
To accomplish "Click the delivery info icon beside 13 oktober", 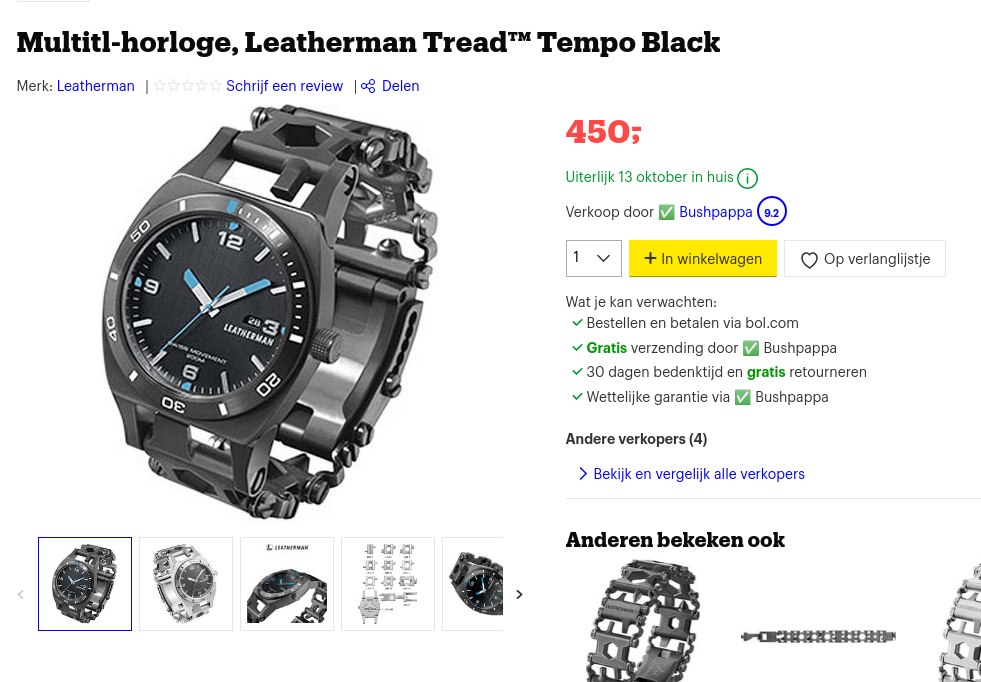I will point(747,178).
